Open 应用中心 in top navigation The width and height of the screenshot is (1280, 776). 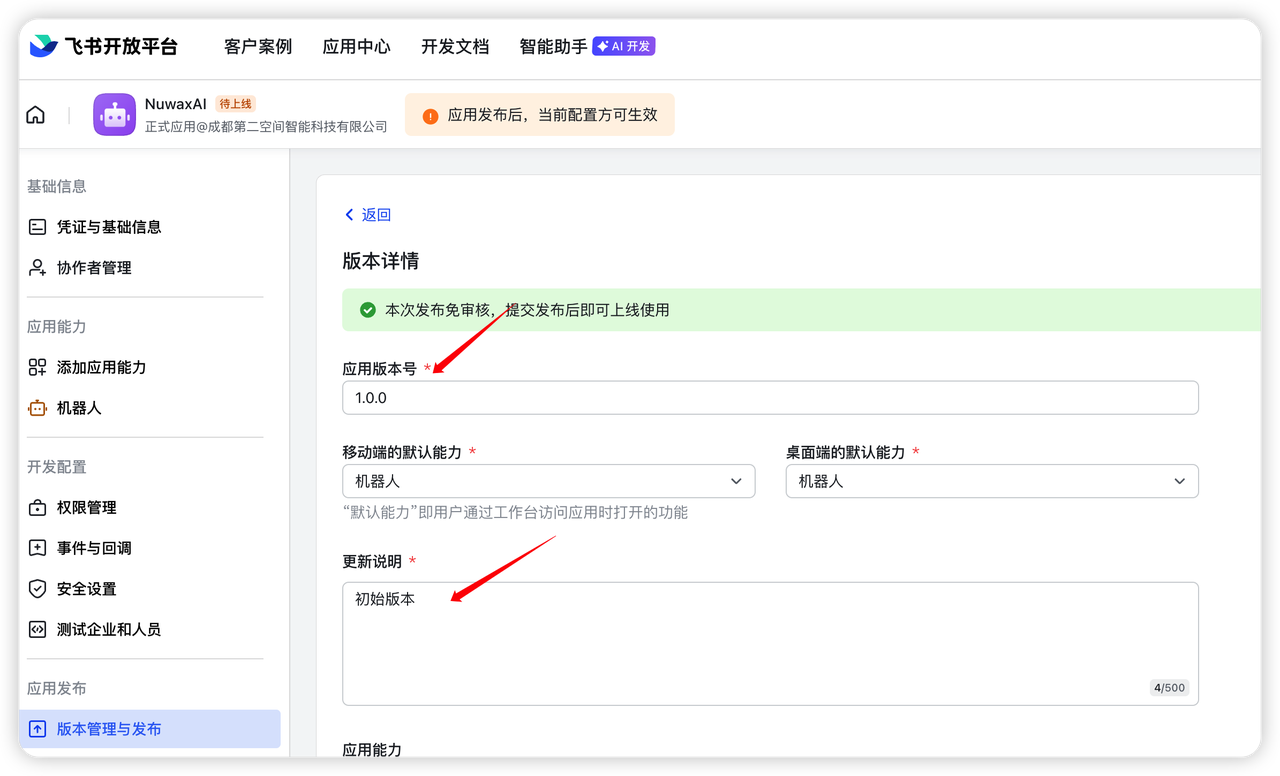[356, 47]
